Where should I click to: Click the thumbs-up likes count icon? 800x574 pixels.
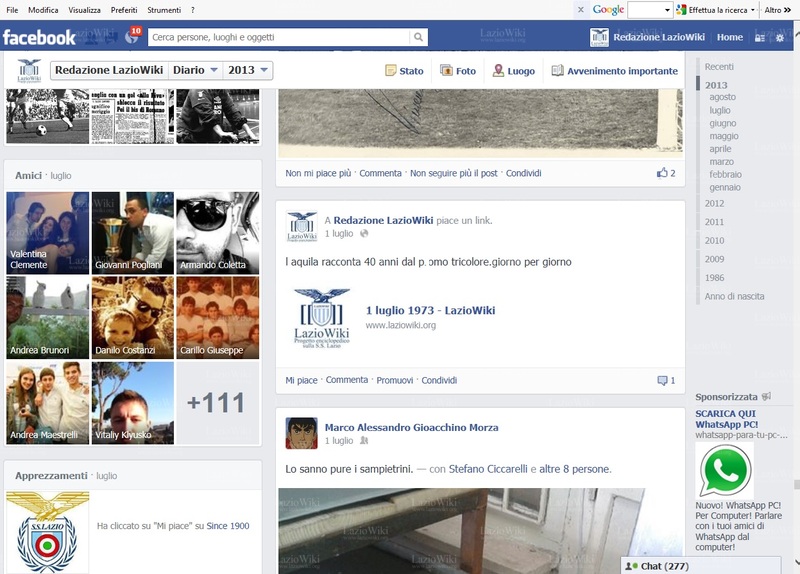[662, 173]
